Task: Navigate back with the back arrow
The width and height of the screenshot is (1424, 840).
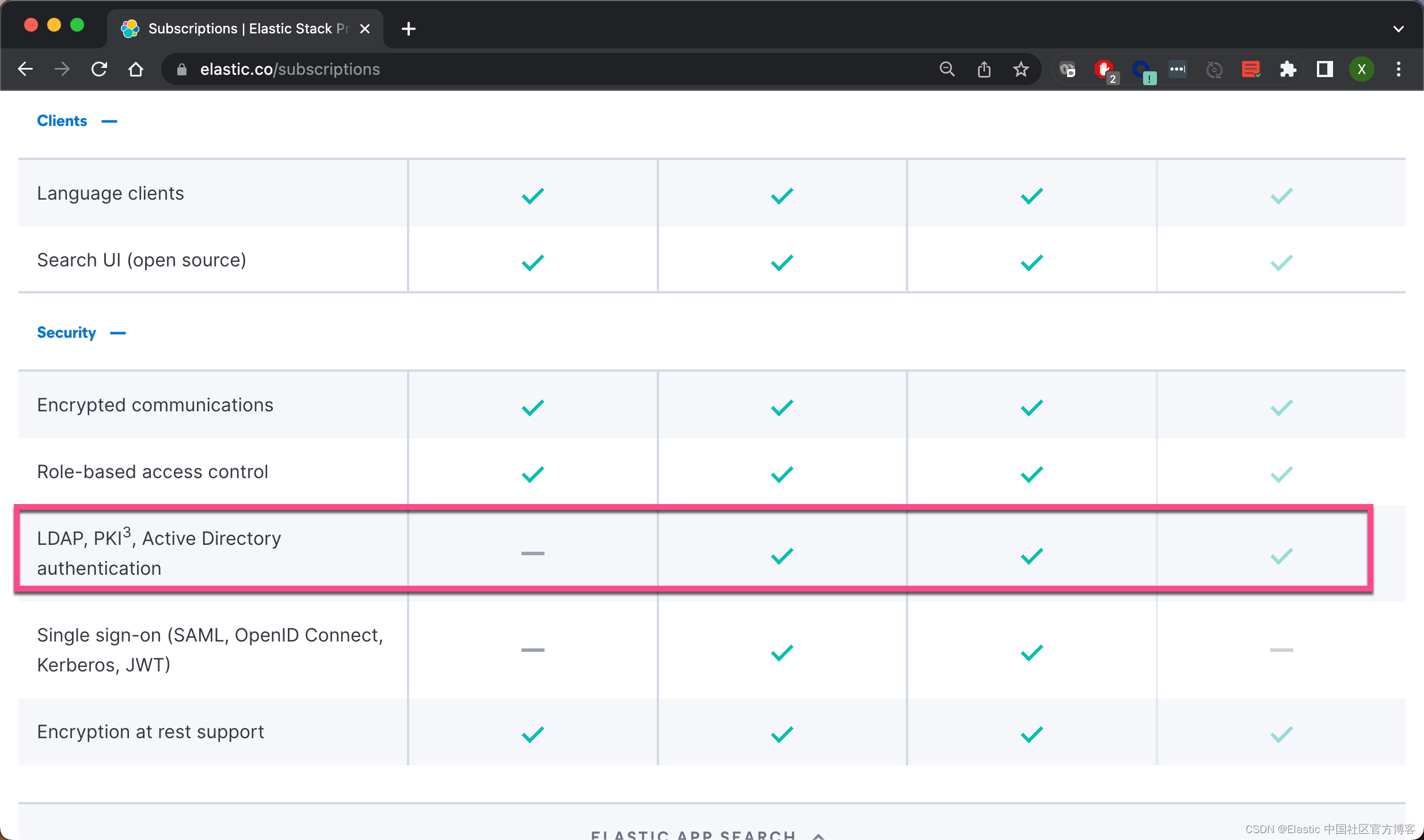Action: pyautogui.click(x=25, y=69)
